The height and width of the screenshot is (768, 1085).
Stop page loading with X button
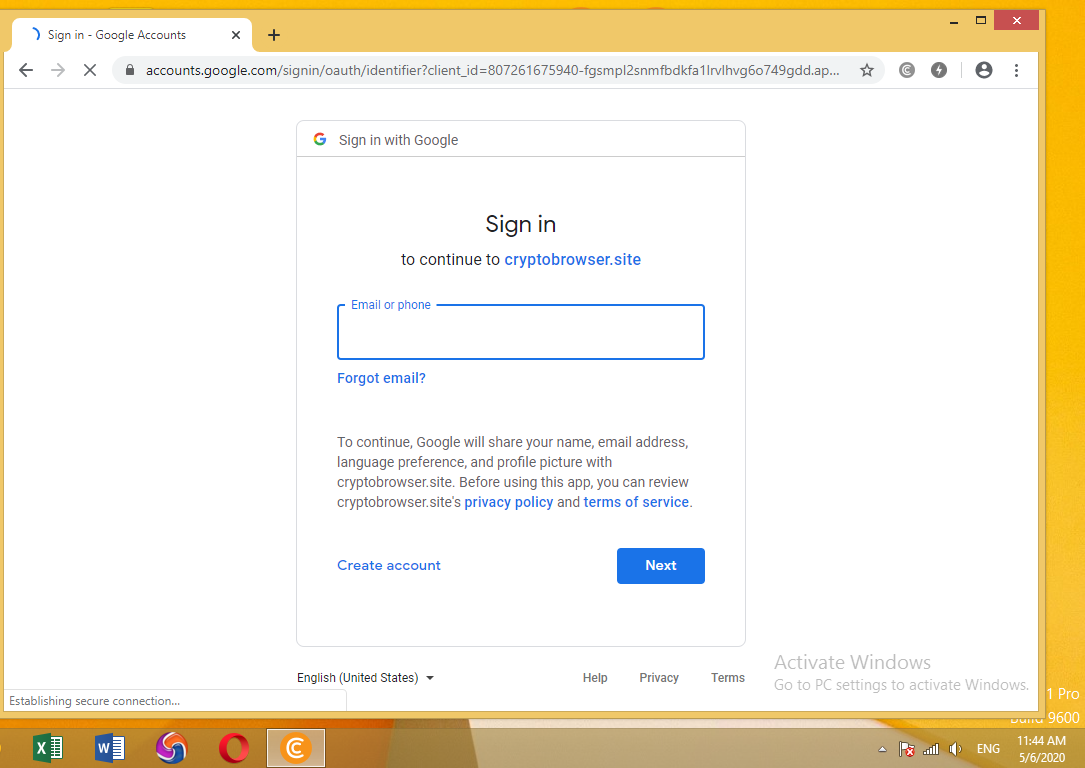[x=89, y=70]
